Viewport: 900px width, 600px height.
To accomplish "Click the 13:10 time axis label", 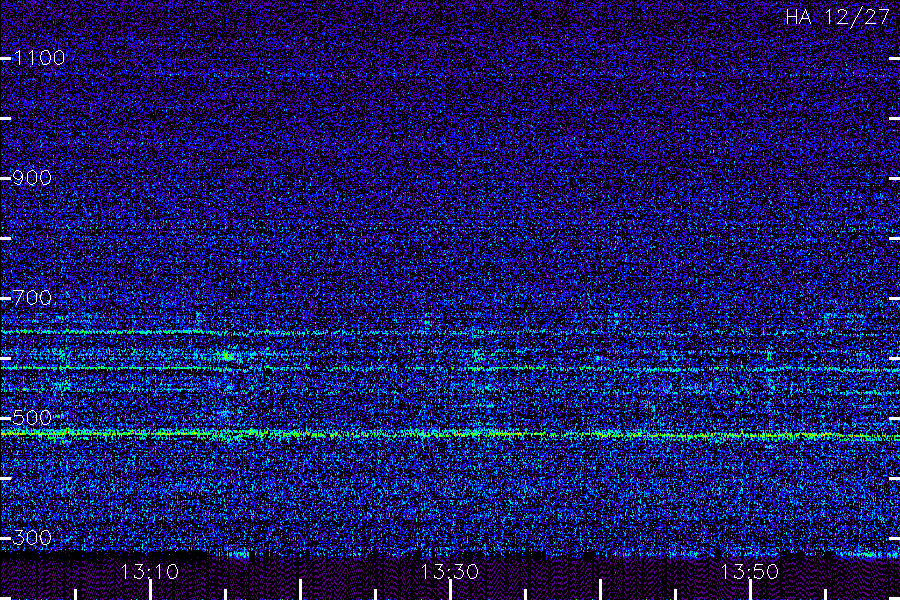I will [149, 572].
